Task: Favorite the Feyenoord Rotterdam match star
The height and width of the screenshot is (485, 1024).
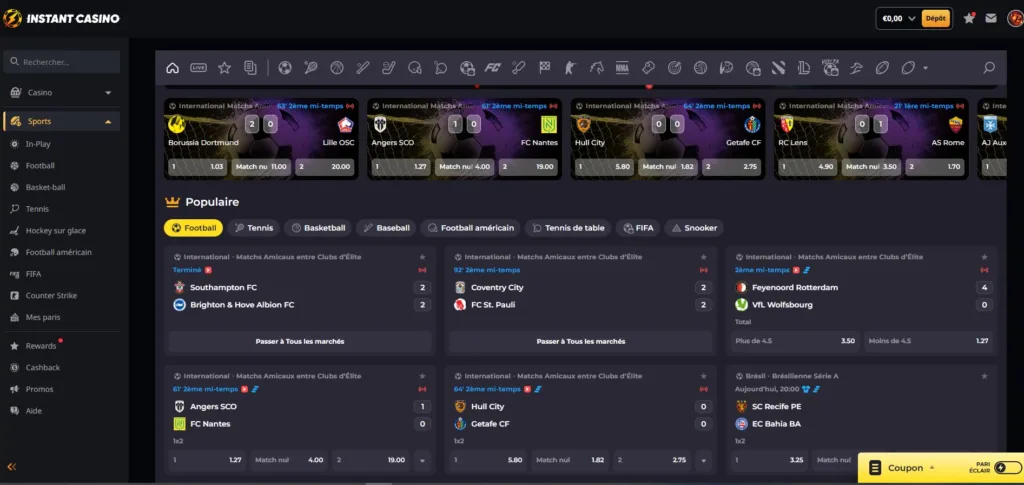Action: point(984,257)
